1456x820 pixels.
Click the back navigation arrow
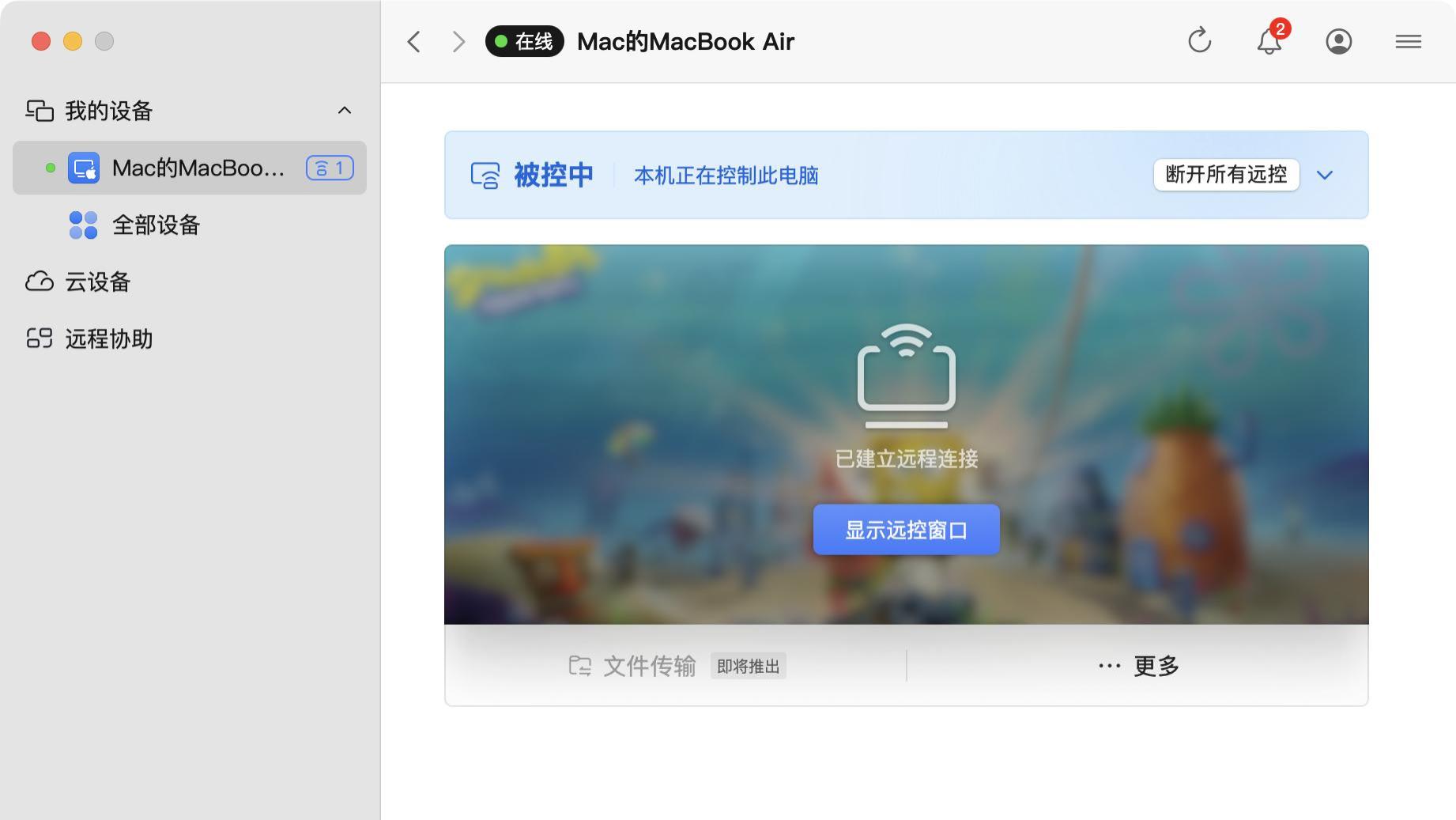[x=413, y=40]
